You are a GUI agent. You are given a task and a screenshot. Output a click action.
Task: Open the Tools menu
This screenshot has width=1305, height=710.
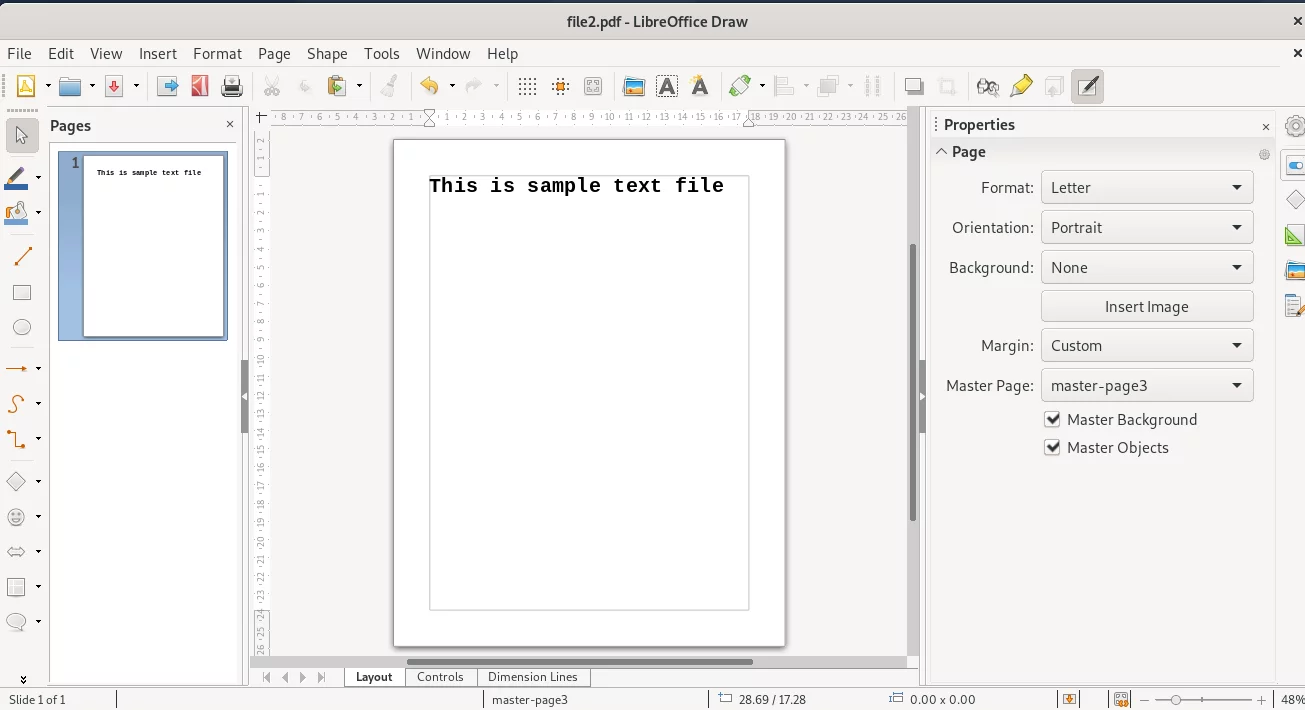381,53
